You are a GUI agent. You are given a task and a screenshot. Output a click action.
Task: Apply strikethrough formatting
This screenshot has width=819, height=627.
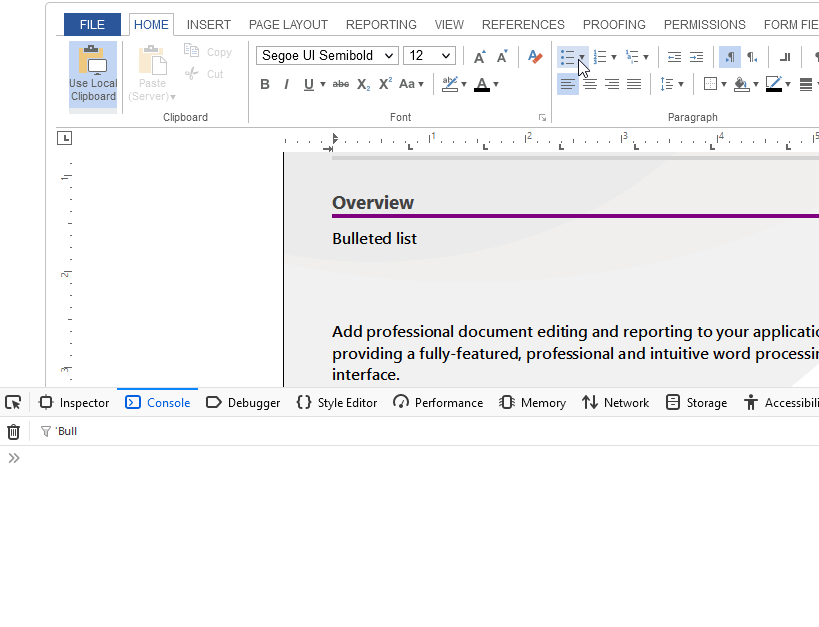[341, 85]
